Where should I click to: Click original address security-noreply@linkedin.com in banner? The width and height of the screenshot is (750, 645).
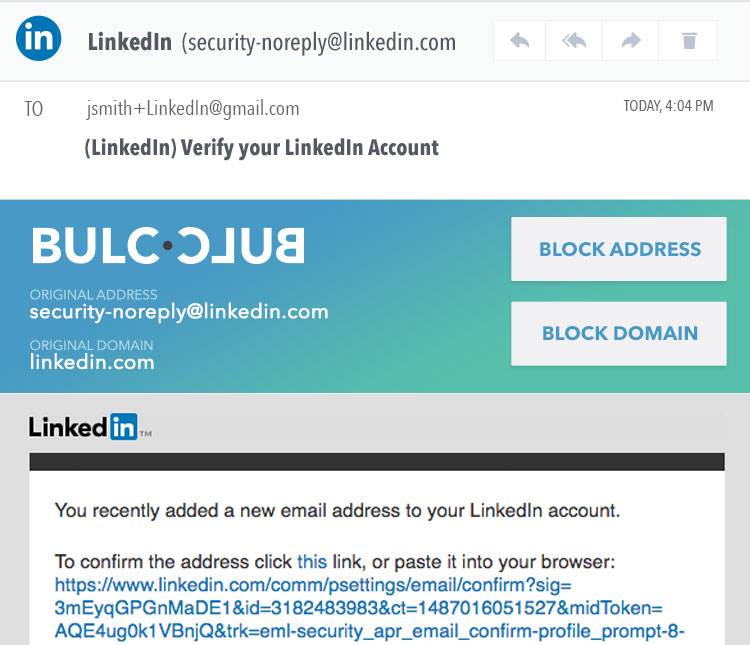coord(179,312)
